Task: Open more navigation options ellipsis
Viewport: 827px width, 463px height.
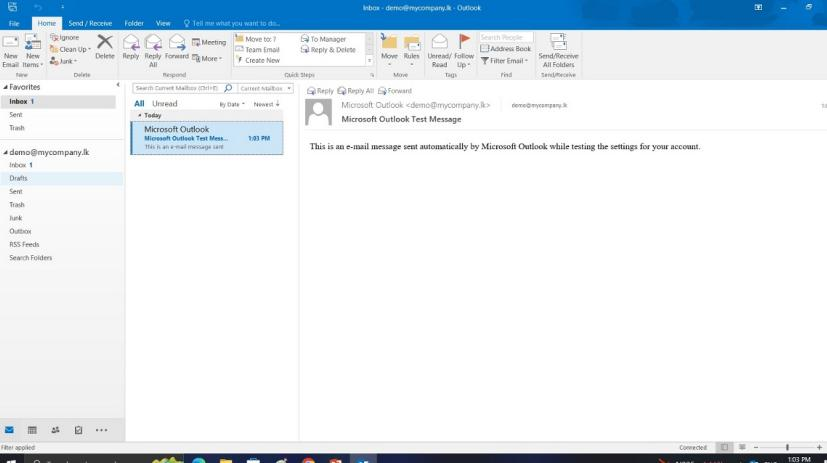Action: click(101, 430)
